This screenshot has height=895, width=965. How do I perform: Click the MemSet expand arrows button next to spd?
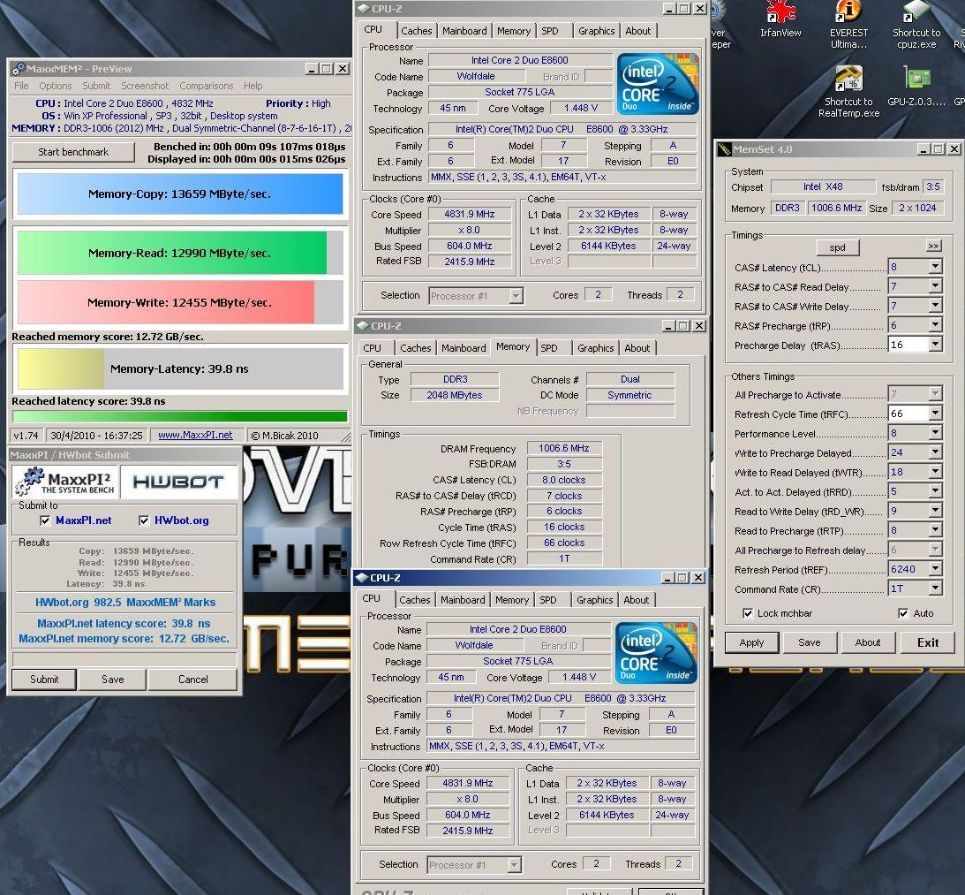click(933, 246)
